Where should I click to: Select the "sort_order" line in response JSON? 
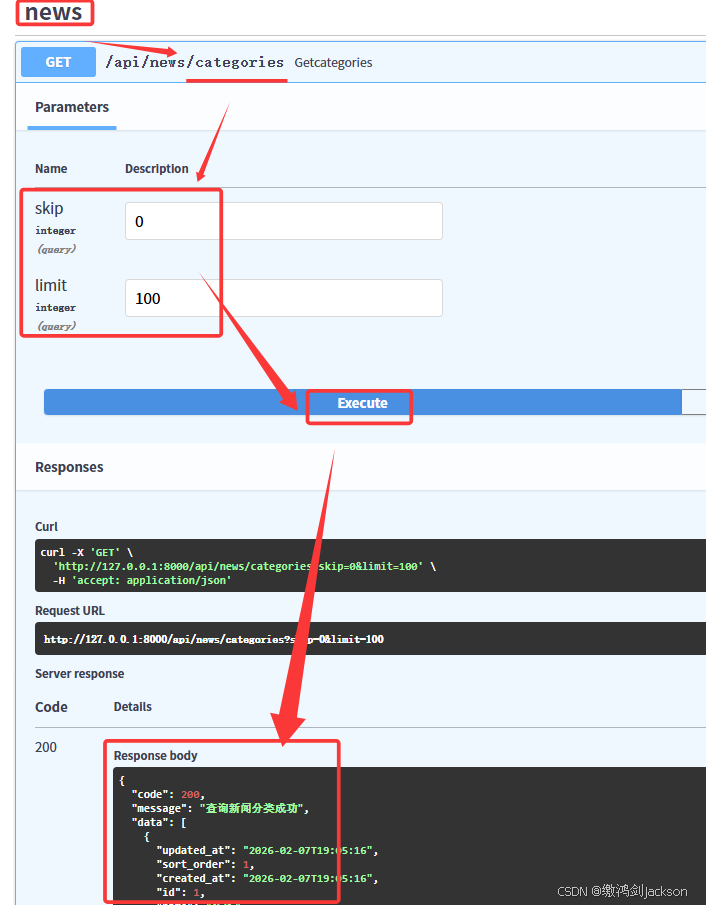(205, 864)
